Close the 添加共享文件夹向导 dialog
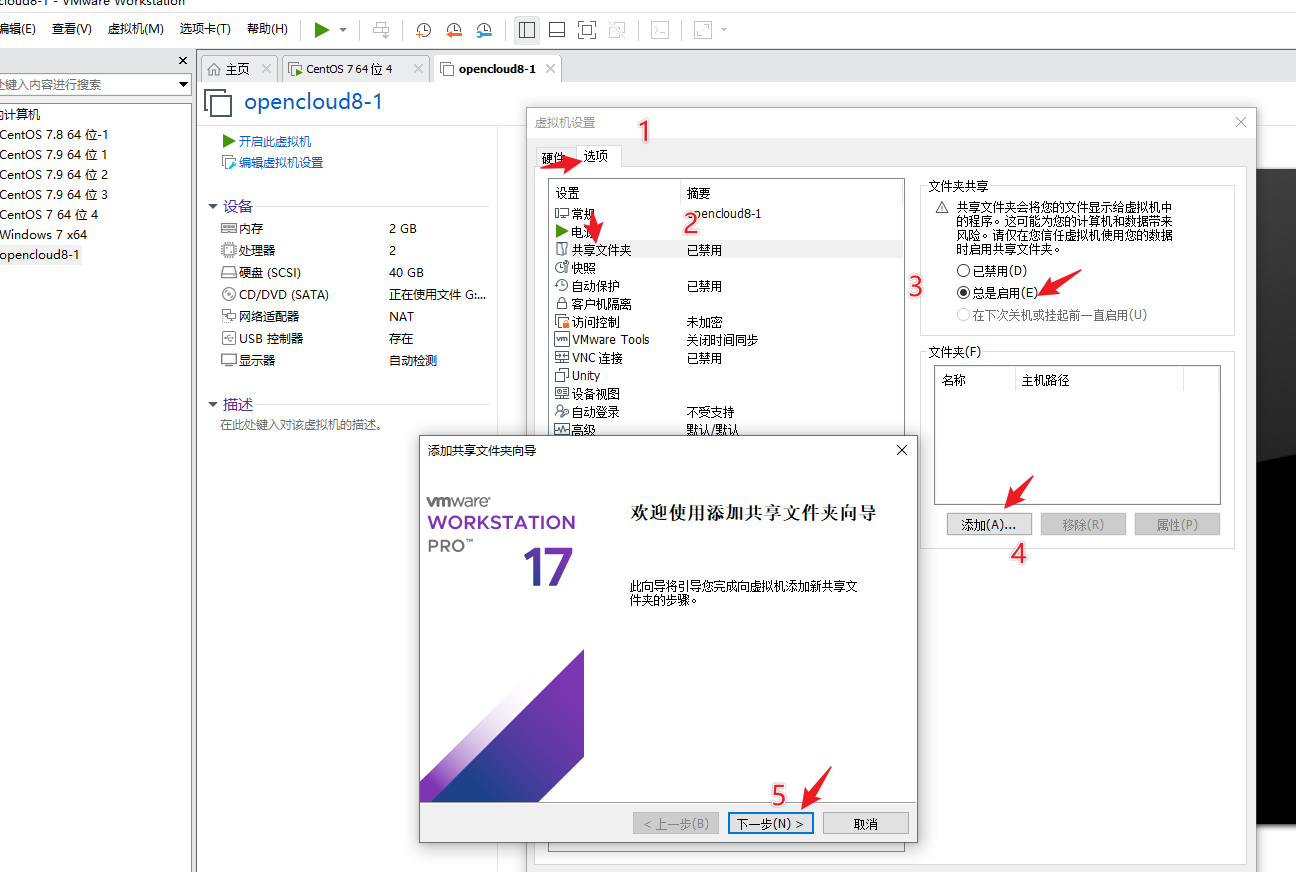 pyautogui.click(x=902, y=450)
